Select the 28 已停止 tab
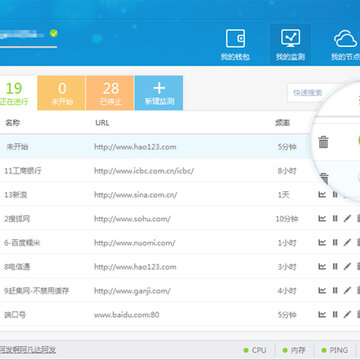 110,93
